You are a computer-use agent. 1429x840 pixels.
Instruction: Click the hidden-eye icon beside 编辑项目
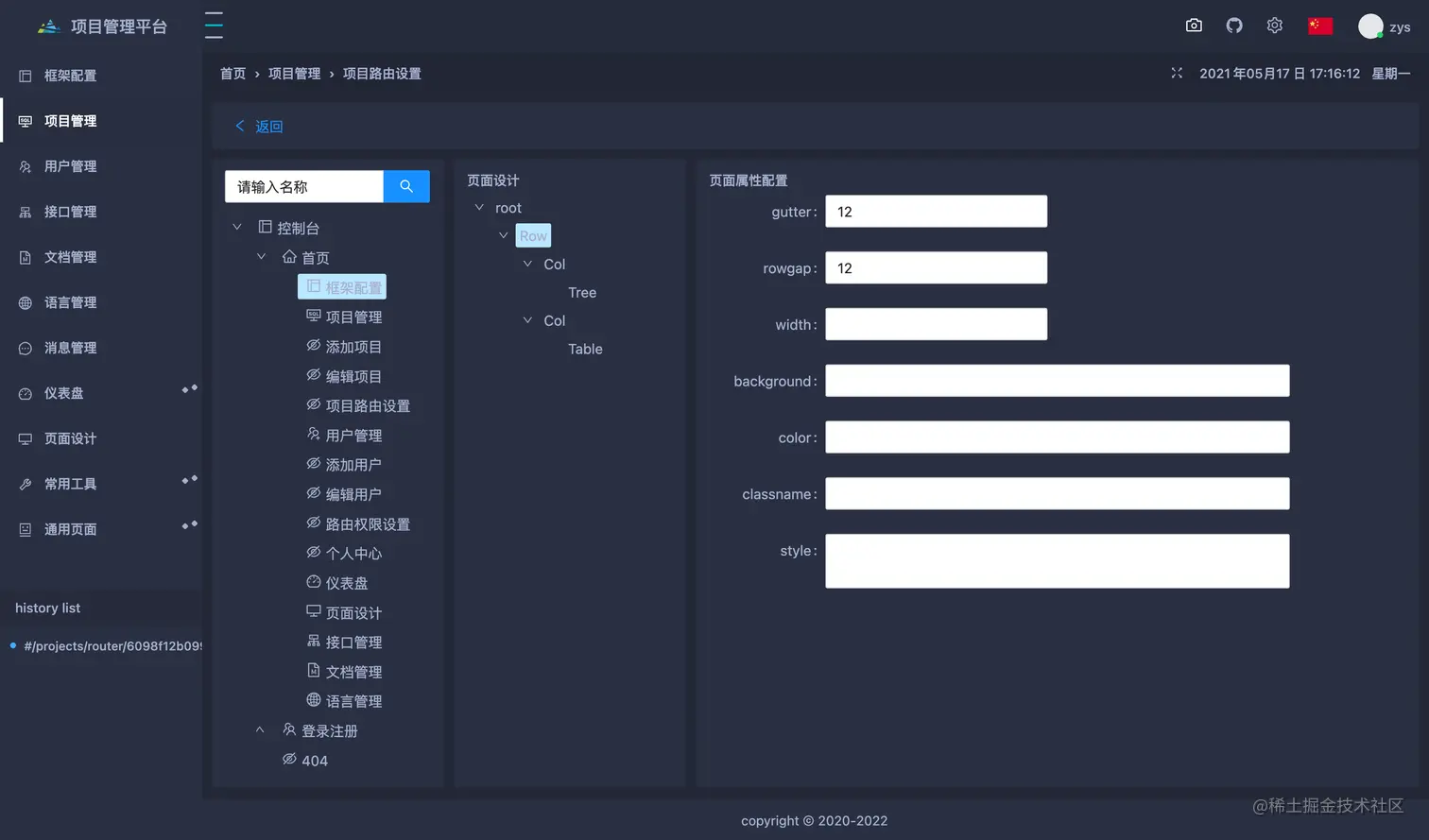pos(314,375)
